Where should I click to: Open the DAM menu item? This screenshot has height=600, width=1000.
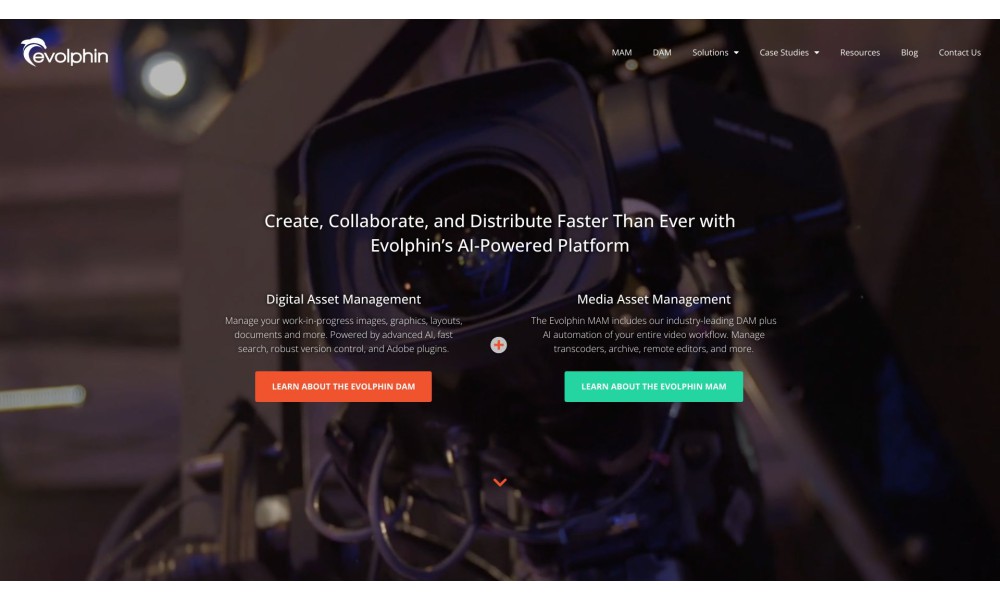pyautogui.click(x=662, y=52)
